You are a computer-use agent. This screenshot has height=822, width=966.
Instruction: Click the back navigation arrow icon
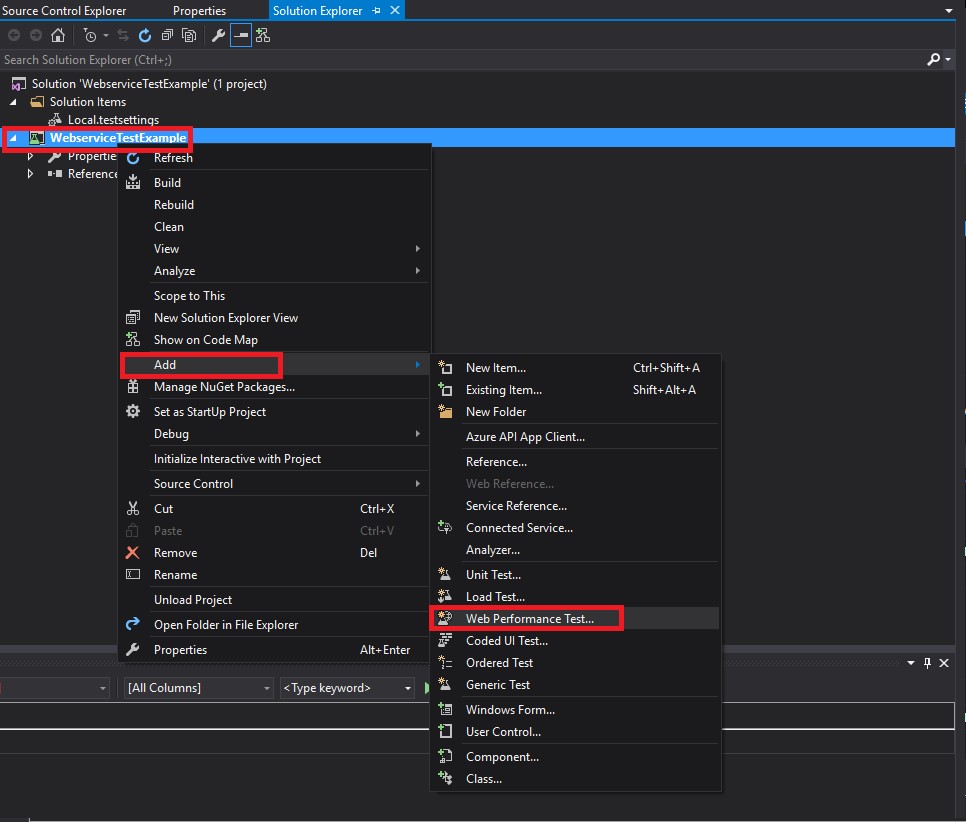(x=14, y=35)
